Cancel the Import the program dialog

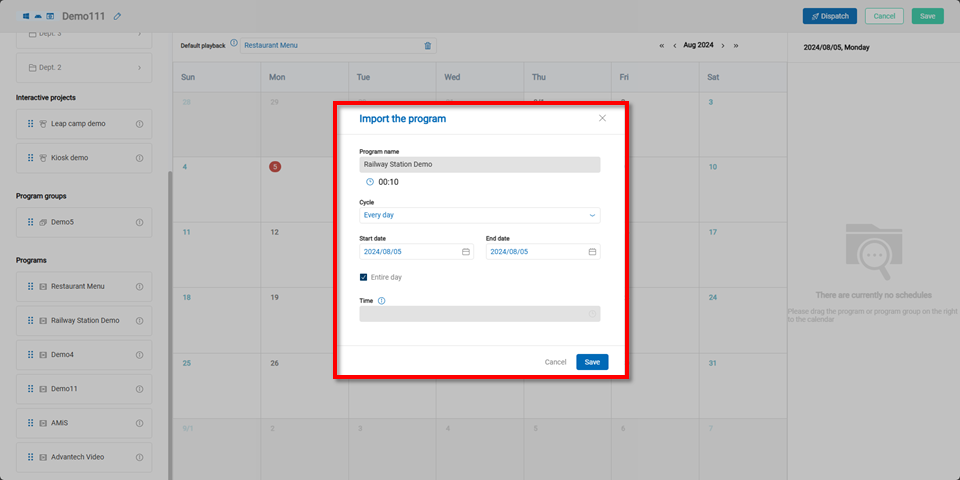point(555,362)
